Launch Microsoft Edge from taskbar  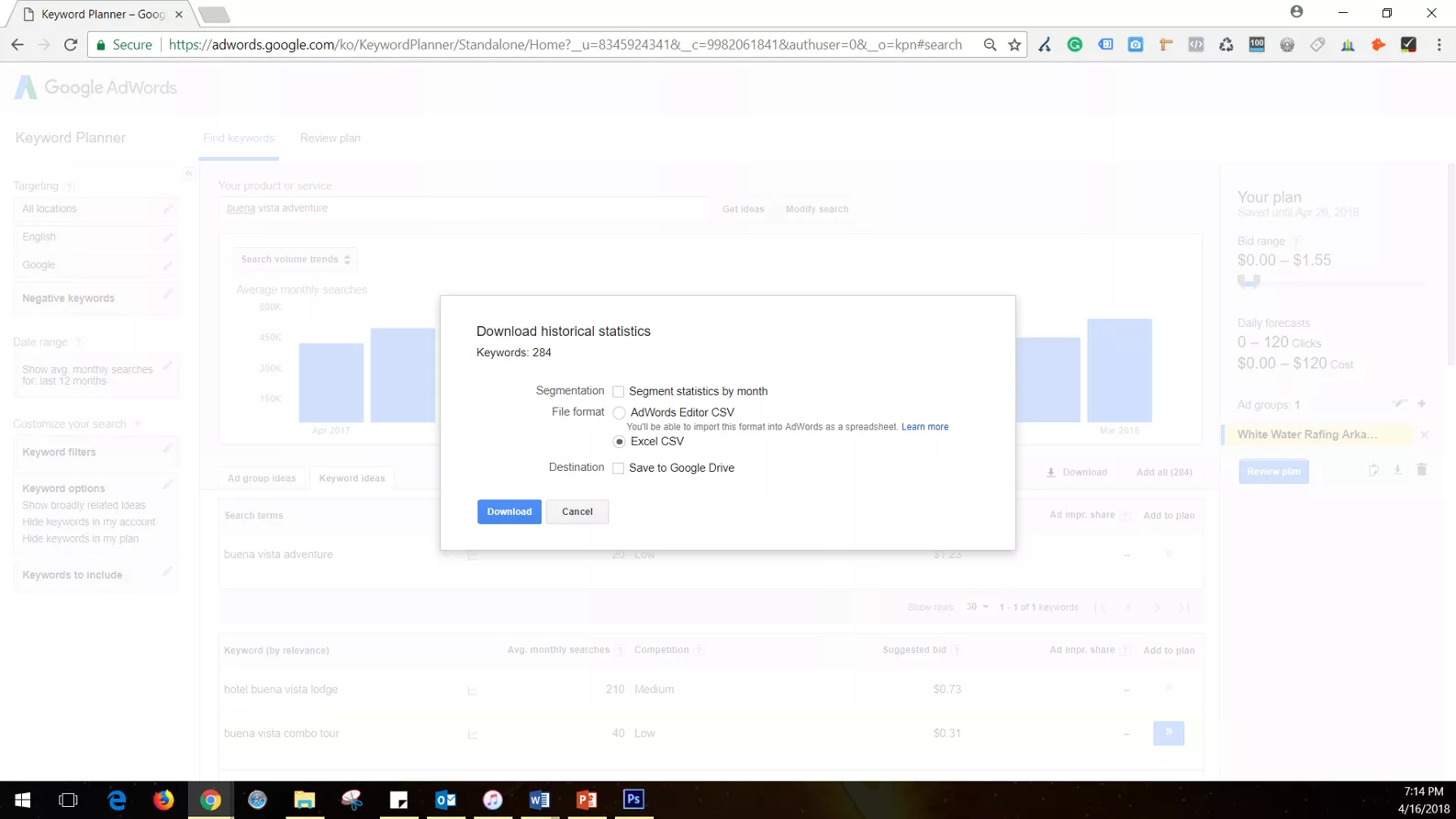(x=117, y=800)
